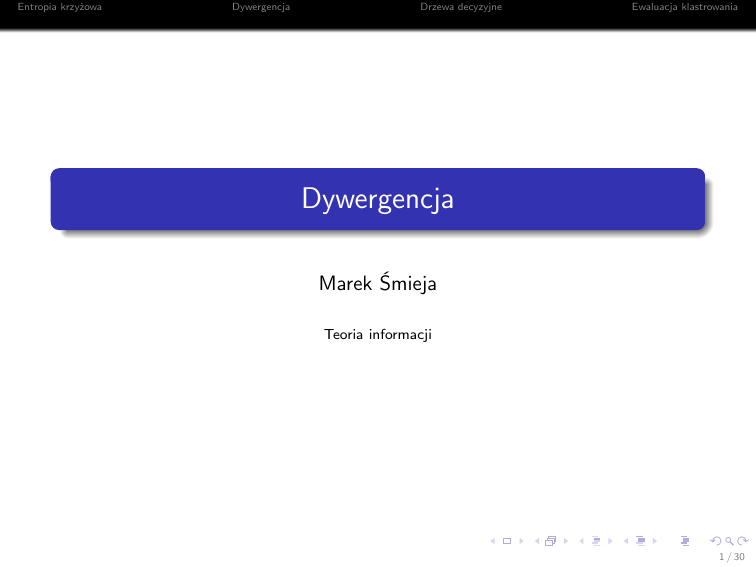This screenshot has height=567, width=756.
Task: Skip to next section with right arrow
Action: point(653,541)
